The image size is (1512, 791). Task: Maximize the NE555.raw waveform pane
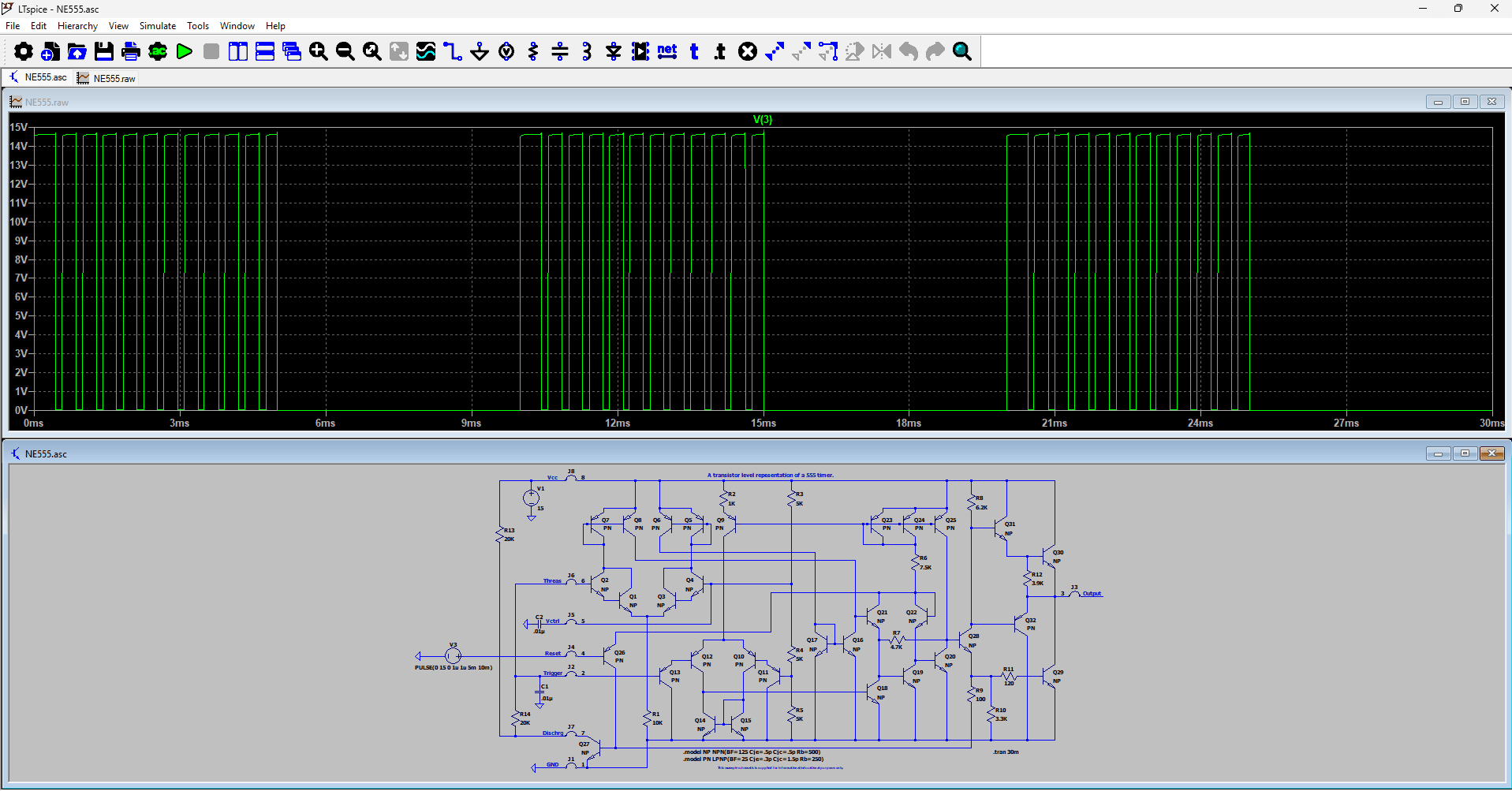click(1465, 102)
